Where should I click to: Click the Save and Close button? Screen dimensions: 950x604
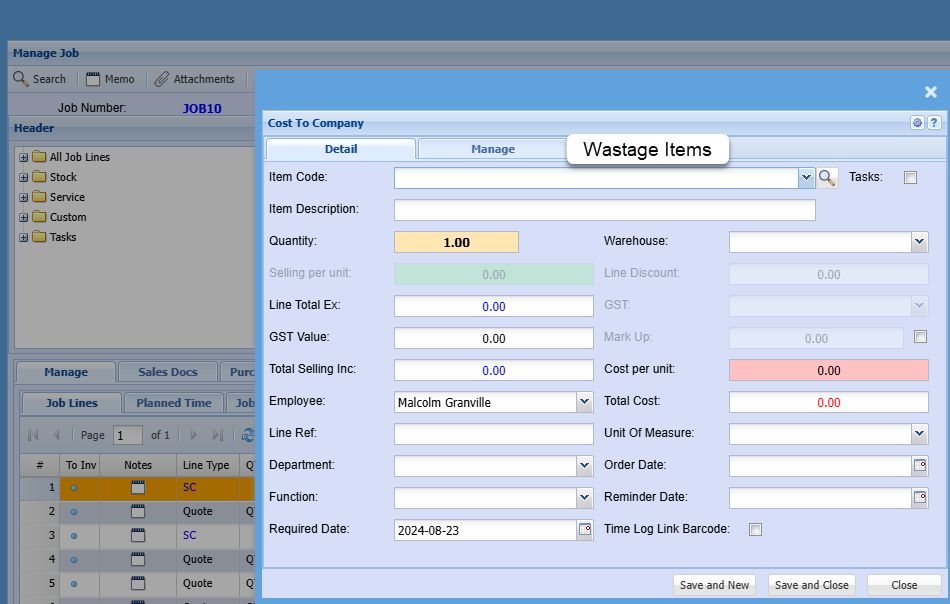pyautogui.click(x=811, y=585)
